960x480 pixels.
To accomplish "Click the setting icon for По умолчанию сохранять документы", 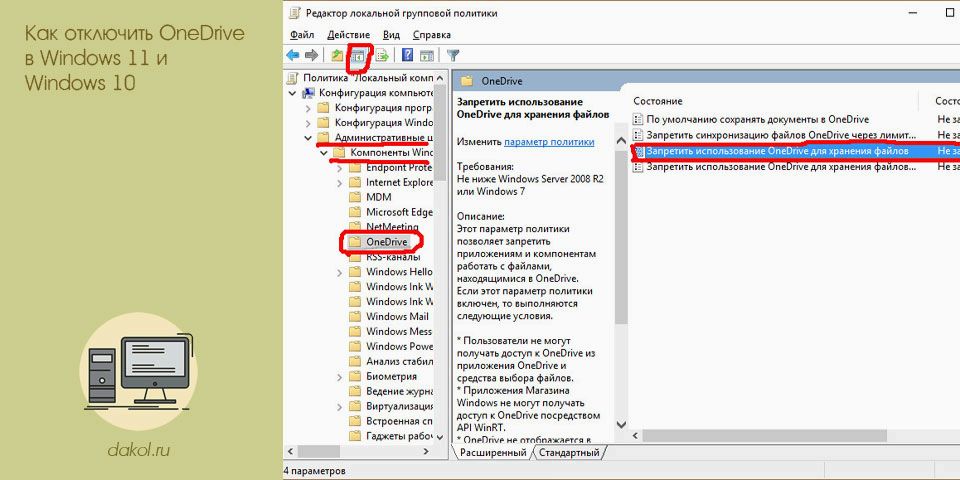I will 637,119.
